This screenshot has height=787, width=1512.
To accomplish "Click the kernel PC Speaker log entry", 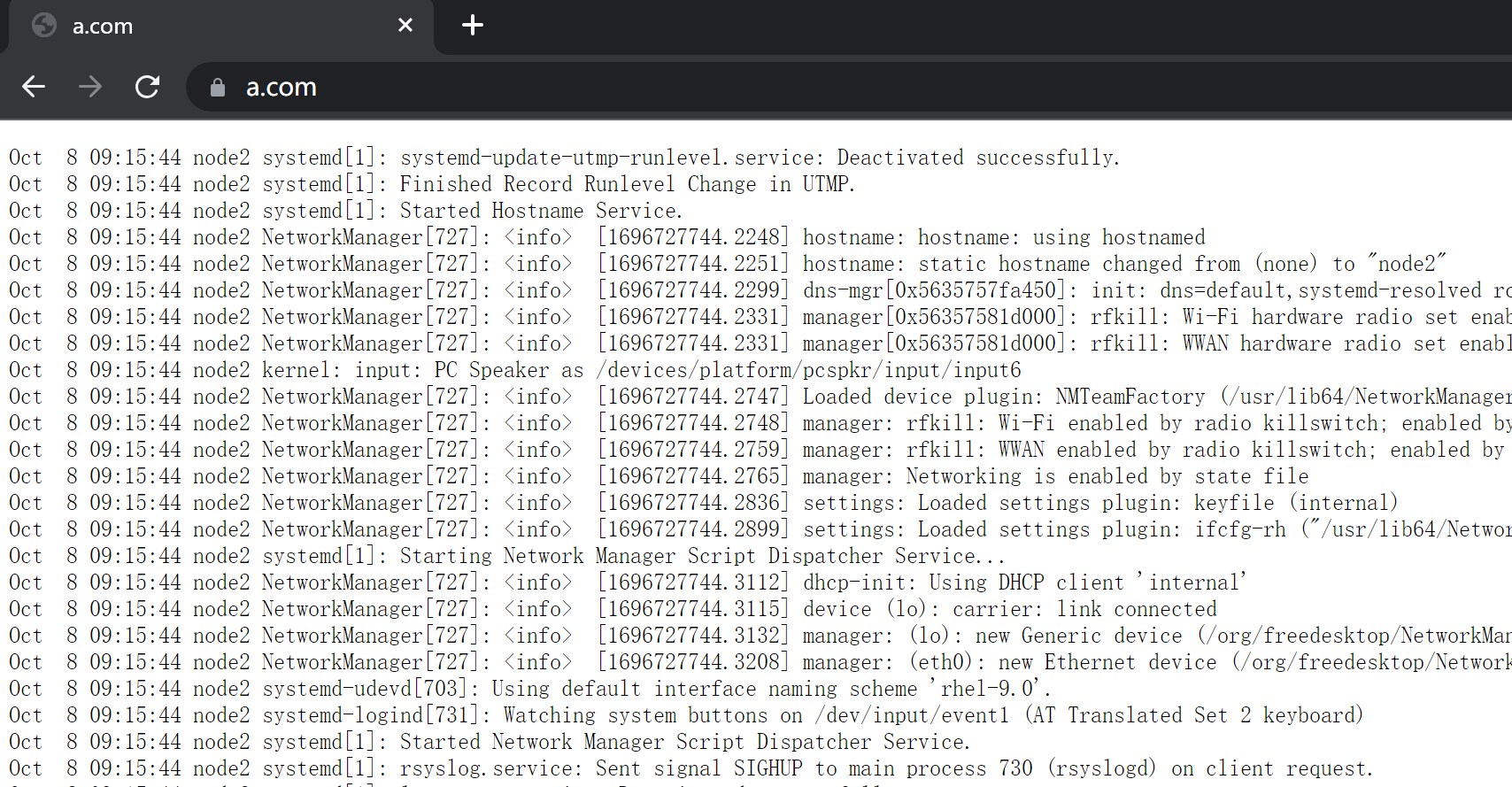I will (x=641, y=370).
